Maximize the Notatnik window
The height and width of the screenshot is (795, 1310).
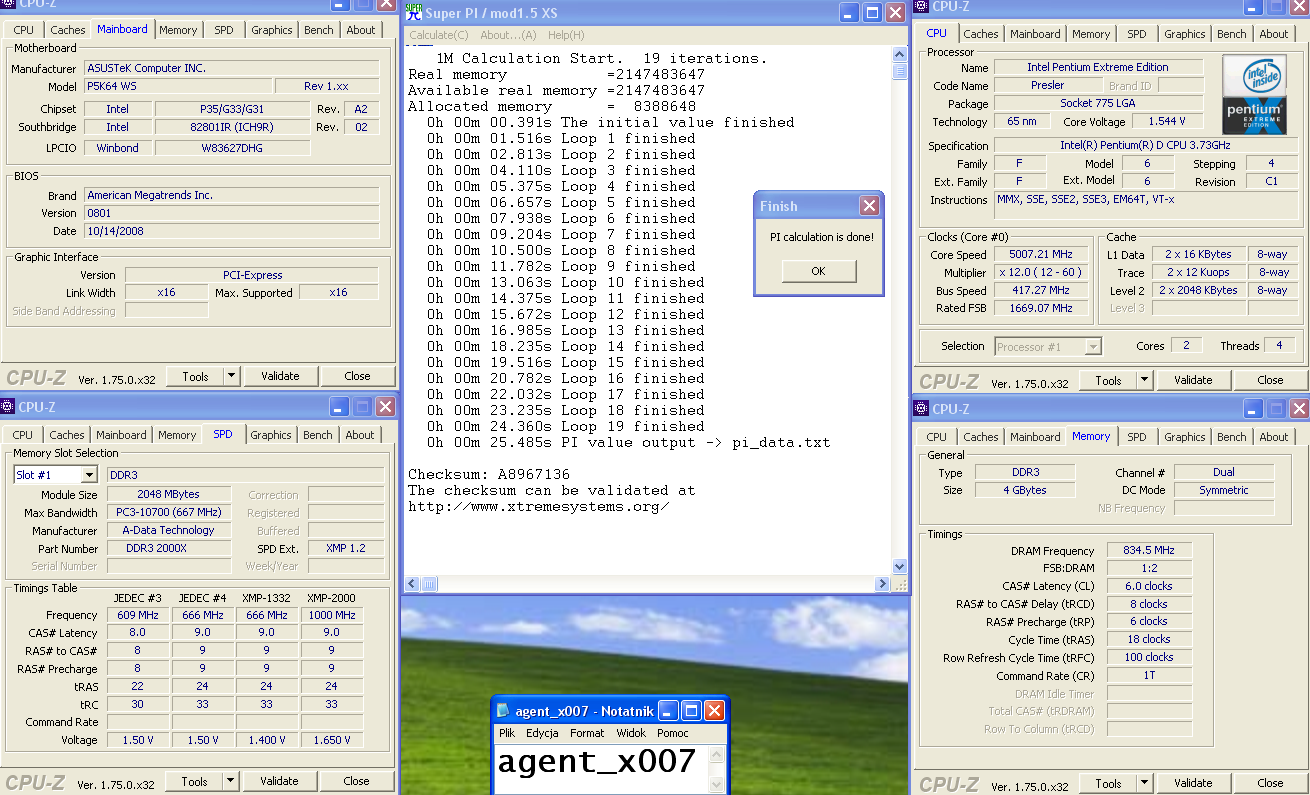[x=691, y=711]
